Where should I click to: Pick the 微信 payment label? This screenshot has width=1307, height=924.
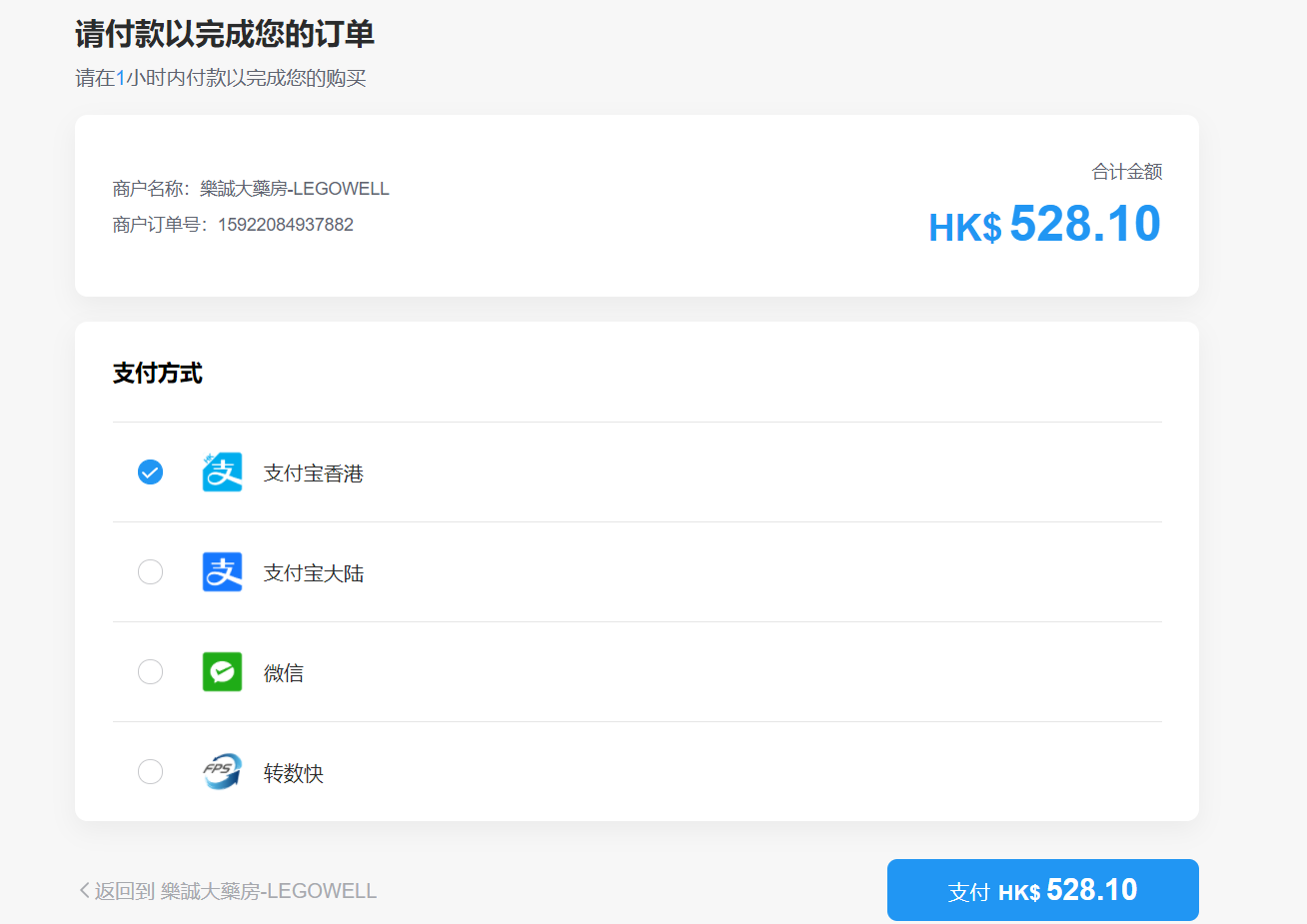pyautogui.click(x=283, y=673)
